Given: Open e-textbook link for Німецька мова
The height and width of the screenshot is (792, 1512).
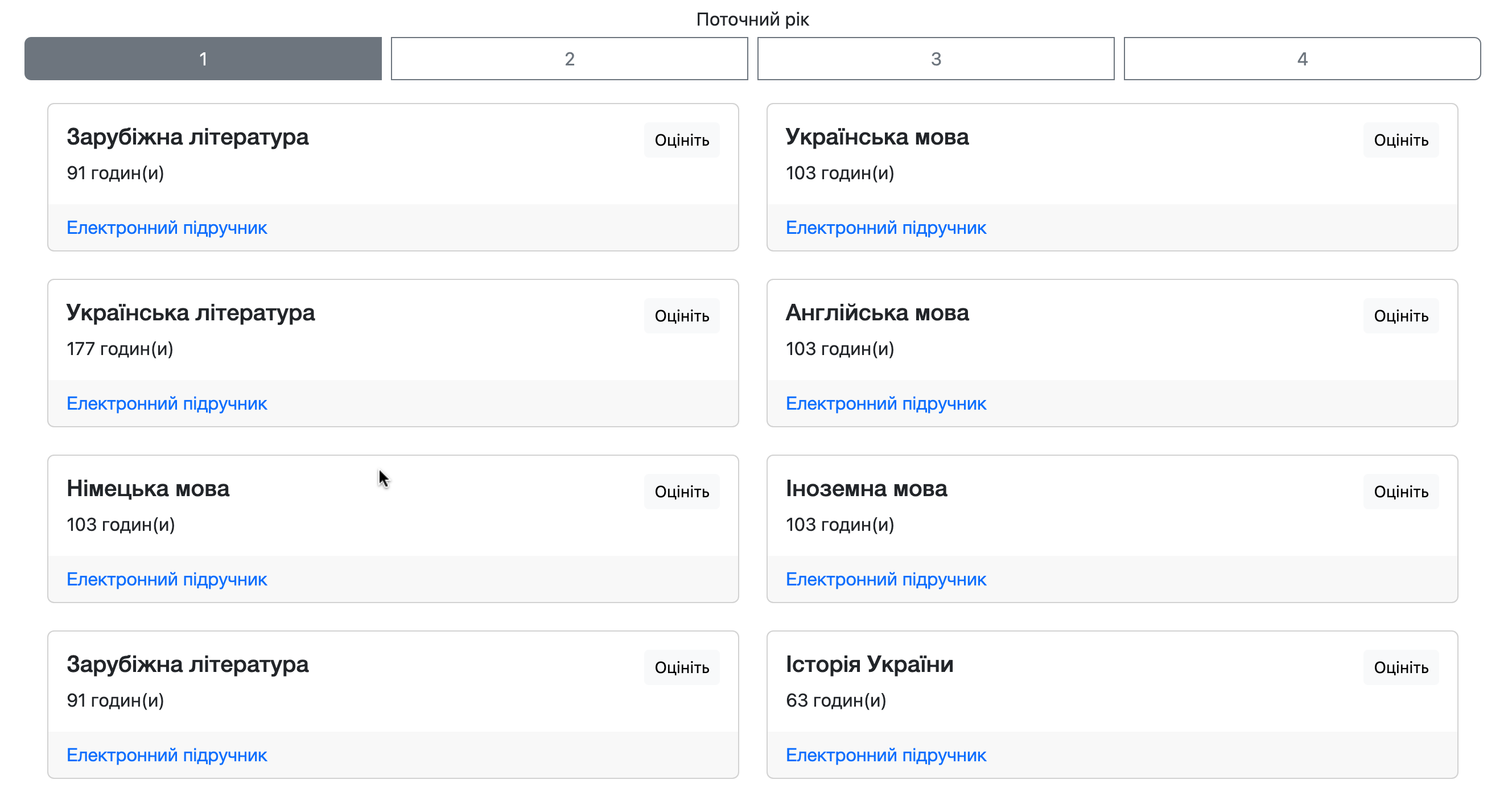Looking at the screenshot, I should point(167,579).
